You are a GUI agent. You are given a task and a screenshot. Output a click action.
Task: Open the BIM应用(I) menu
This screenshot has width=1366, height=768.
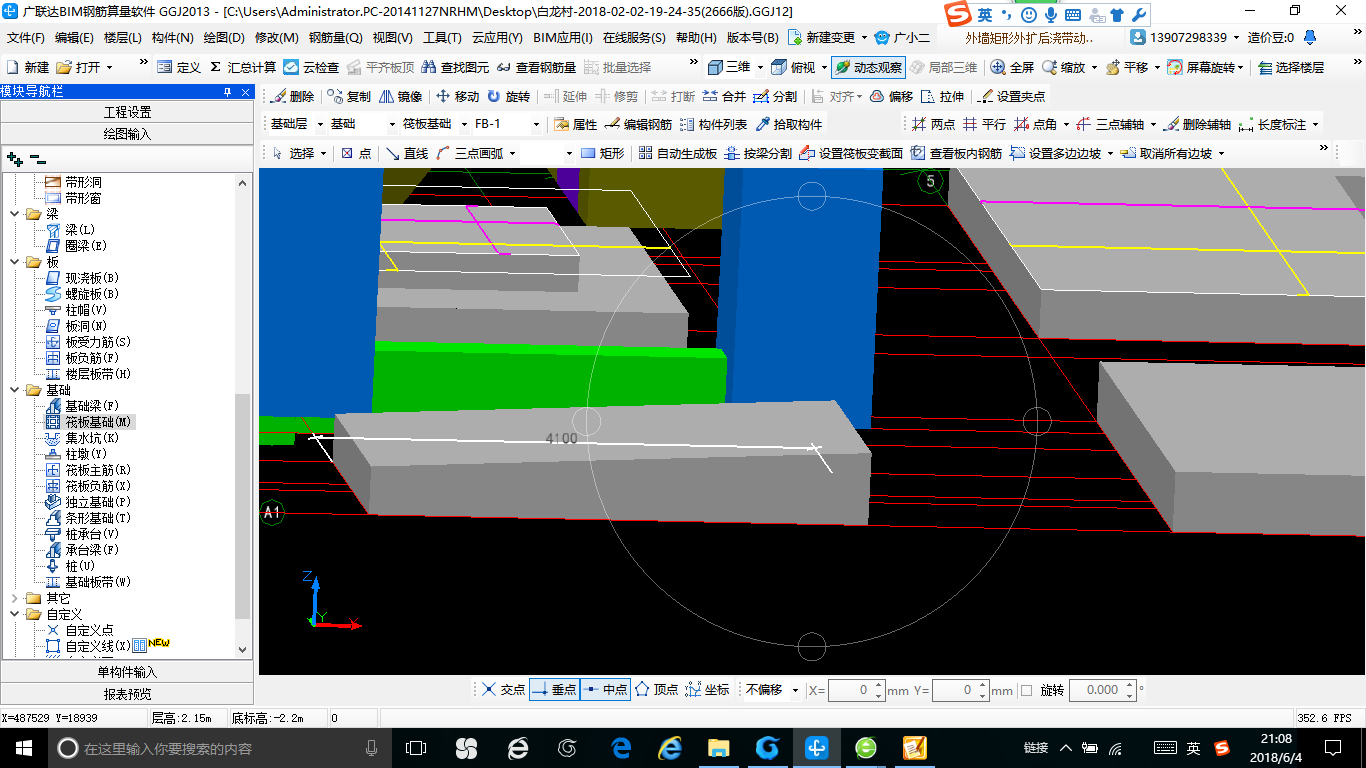coord(563,37)
